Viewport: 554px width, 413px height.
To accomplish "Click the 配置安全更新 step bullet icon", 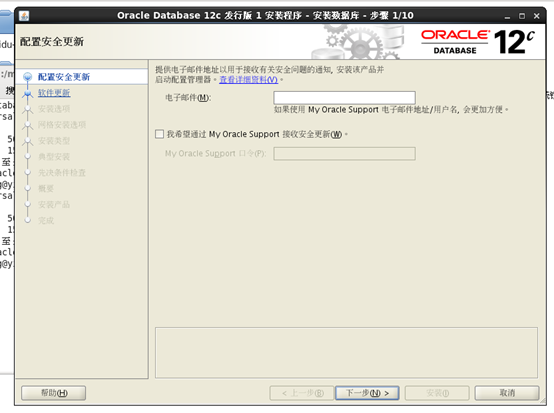I will pos(28,77).
